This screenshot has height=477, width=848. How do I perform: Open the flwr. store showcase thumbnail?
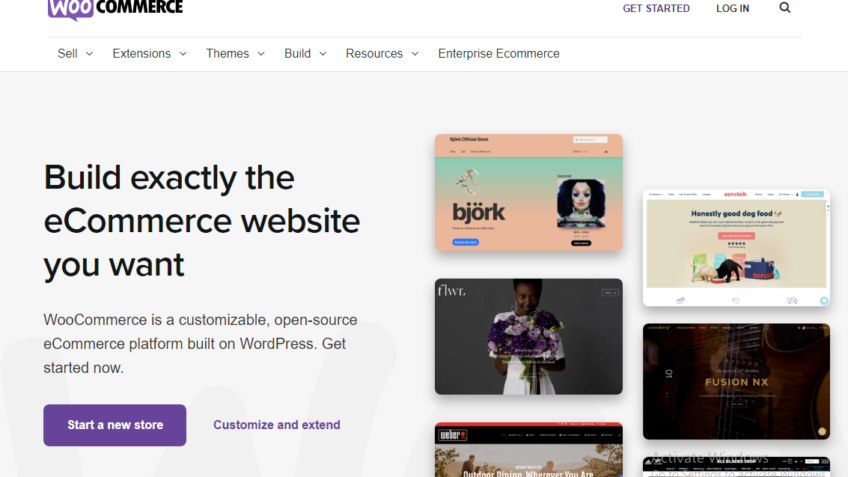tap(528, 336)
